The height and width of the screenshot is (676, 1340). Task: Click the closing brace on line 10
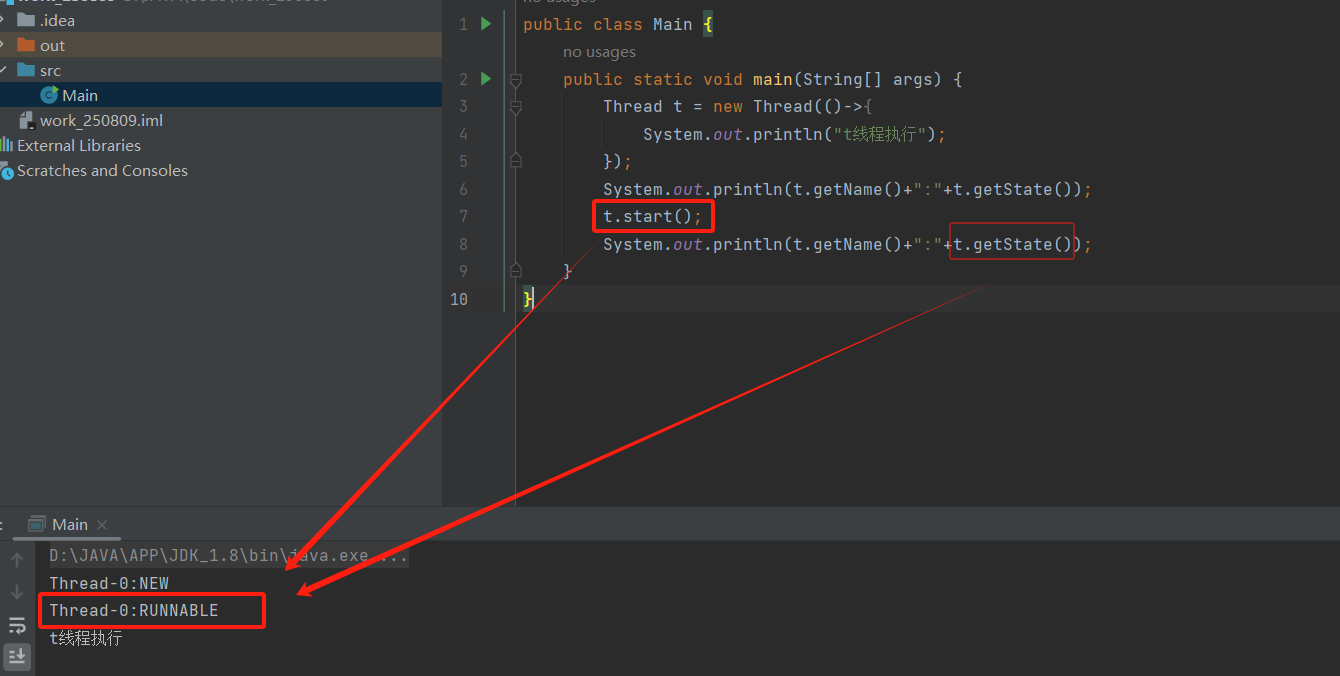(528, 299)
